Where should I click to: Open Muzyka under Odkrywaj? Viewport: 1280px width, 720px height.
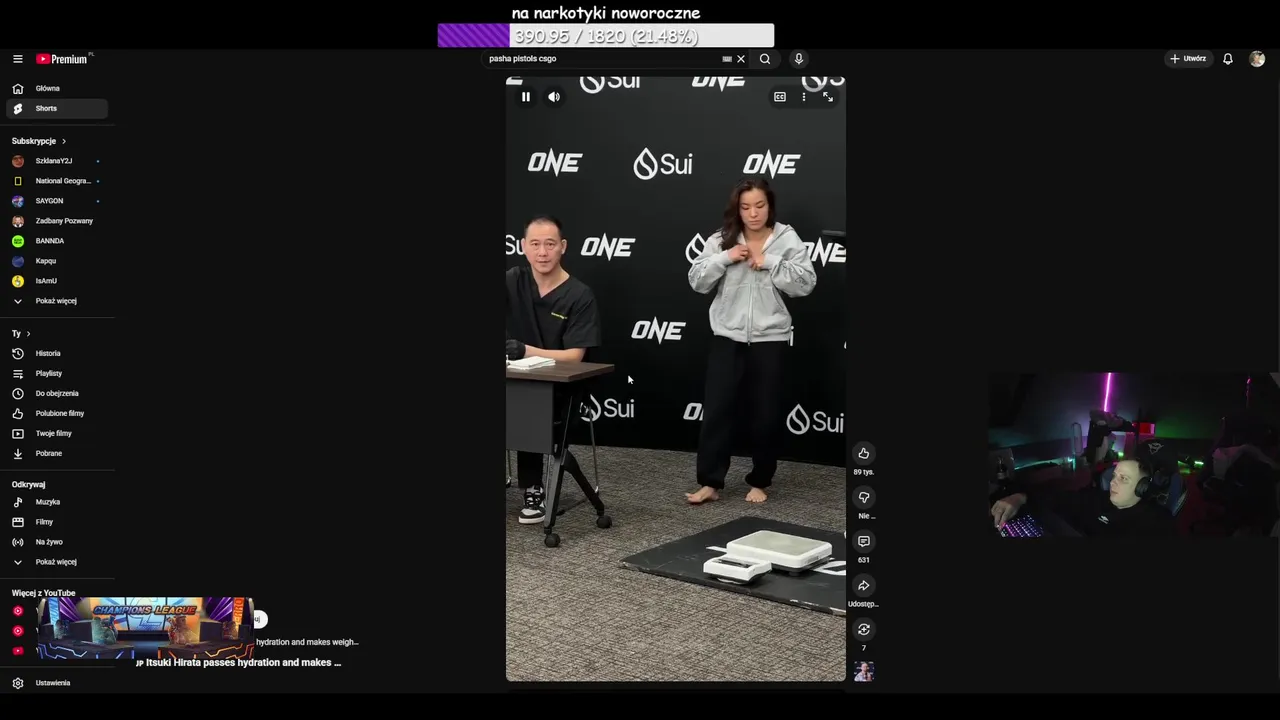point(58,502)
